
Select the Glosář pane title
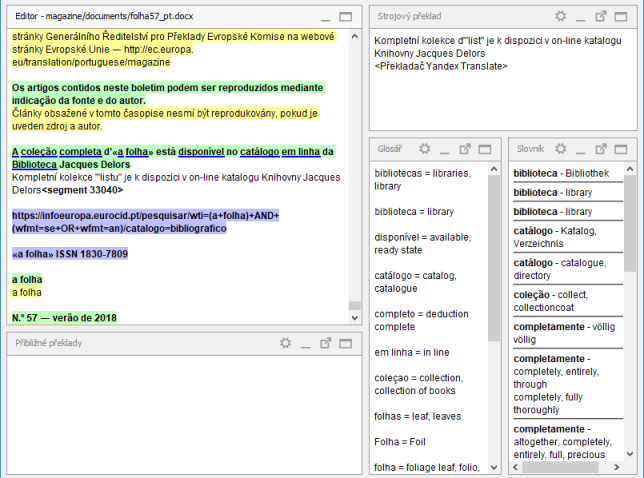390,149
